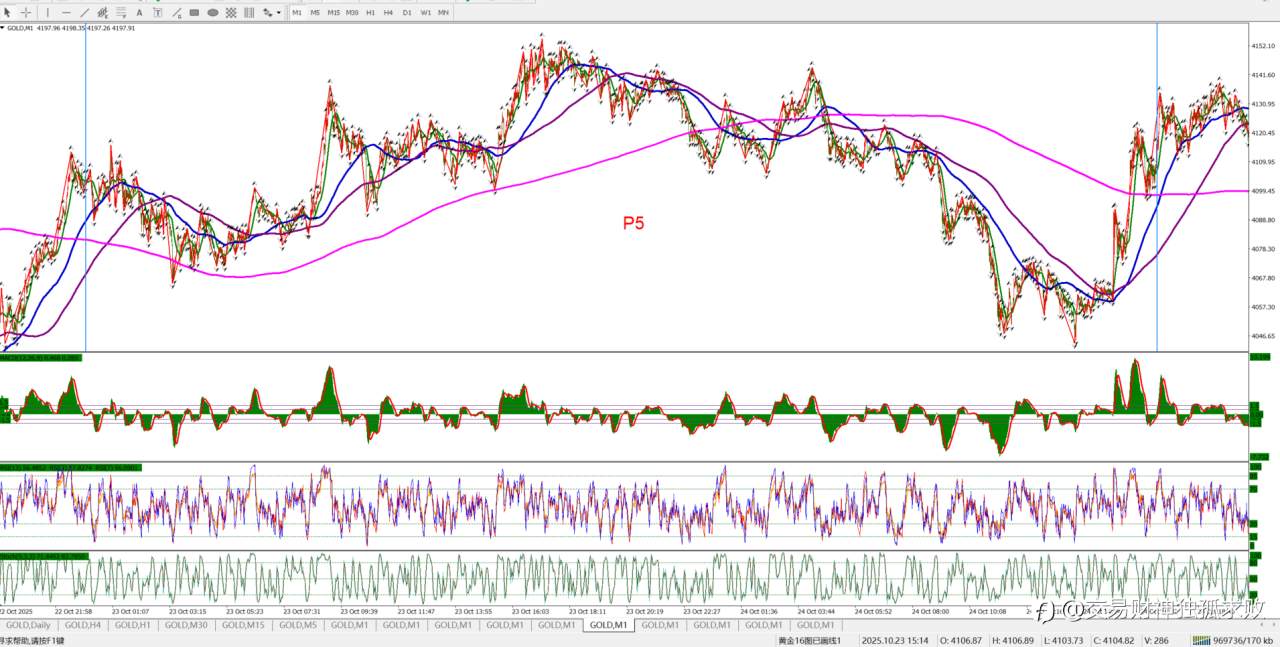Click the C: 4104.82 status value
1280x647 pixels.
click(x=1114, y=640)
